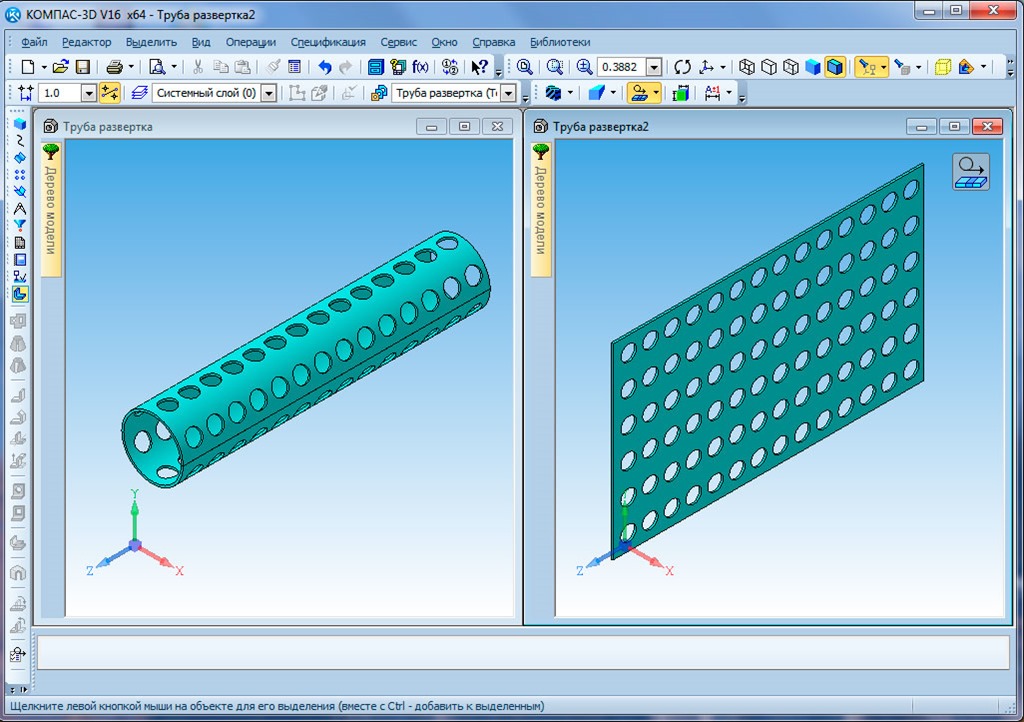
Task: Toggle the unfold mode button in second toolbar
Action: coord(639,93)
